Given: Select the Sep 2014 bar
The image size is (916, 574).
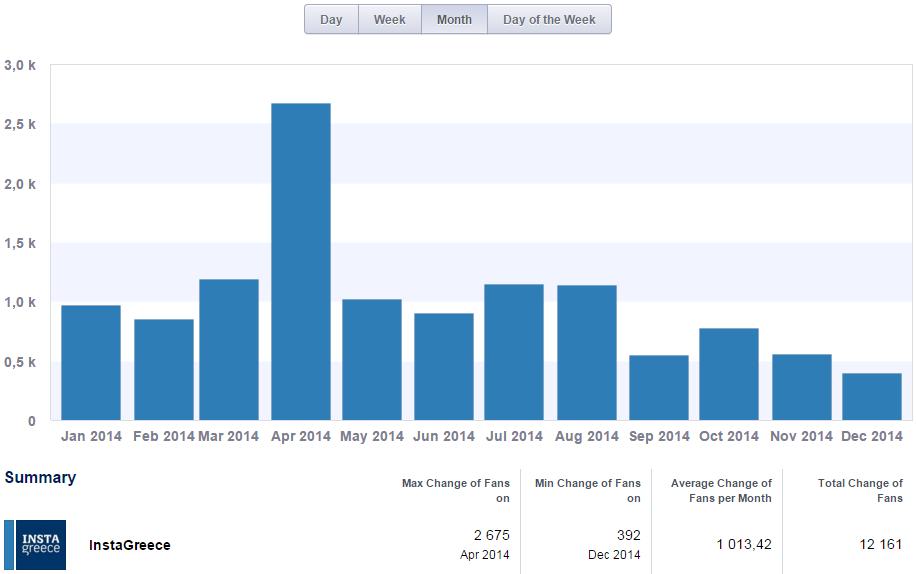Looking at the screenshot, I should click(x=659, y=388).
